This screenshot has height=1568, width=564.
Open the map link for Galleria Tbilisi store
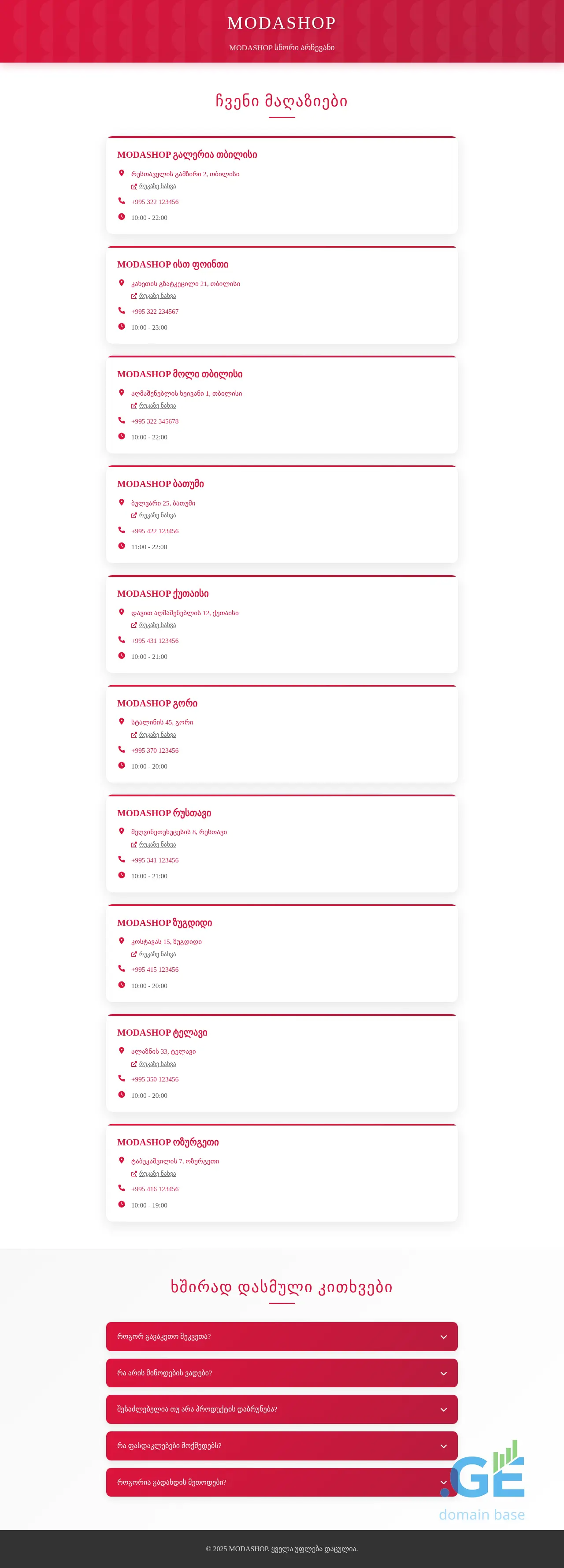157,186
